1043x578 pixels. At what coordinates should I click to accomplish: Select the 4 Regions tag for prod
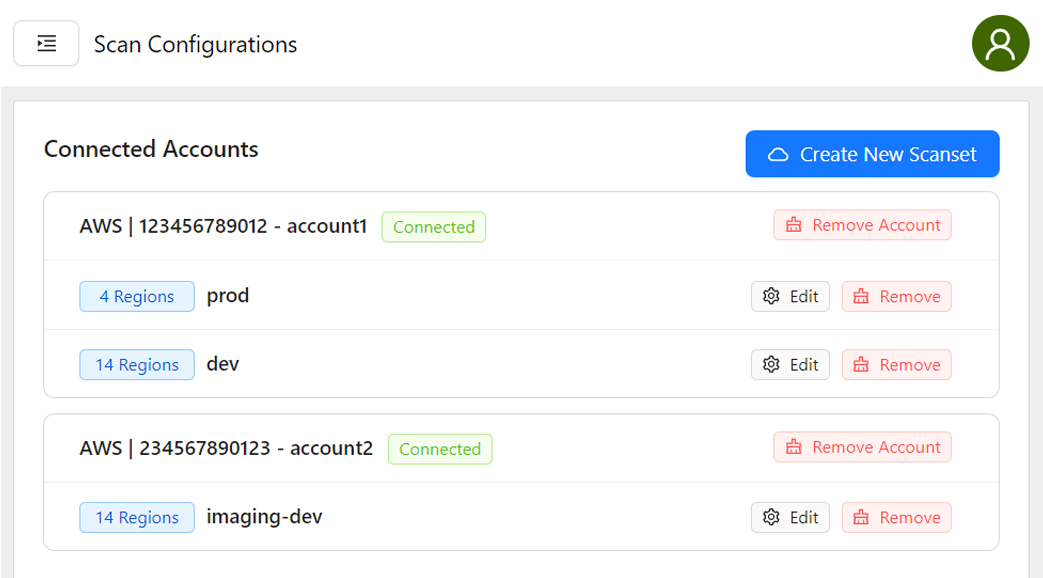137,297
